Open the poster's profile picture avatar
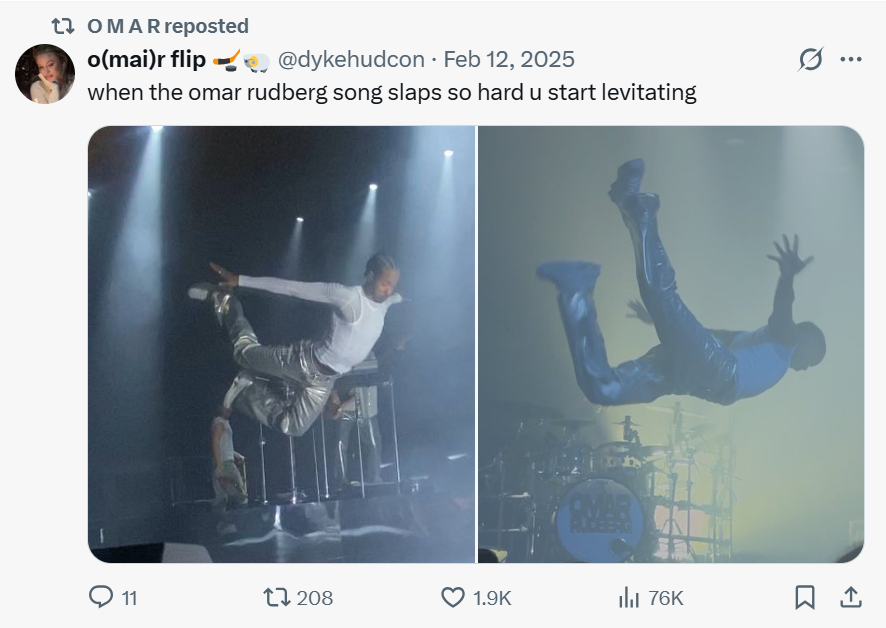This screenshot has height=628, width=886. point(45,74)
